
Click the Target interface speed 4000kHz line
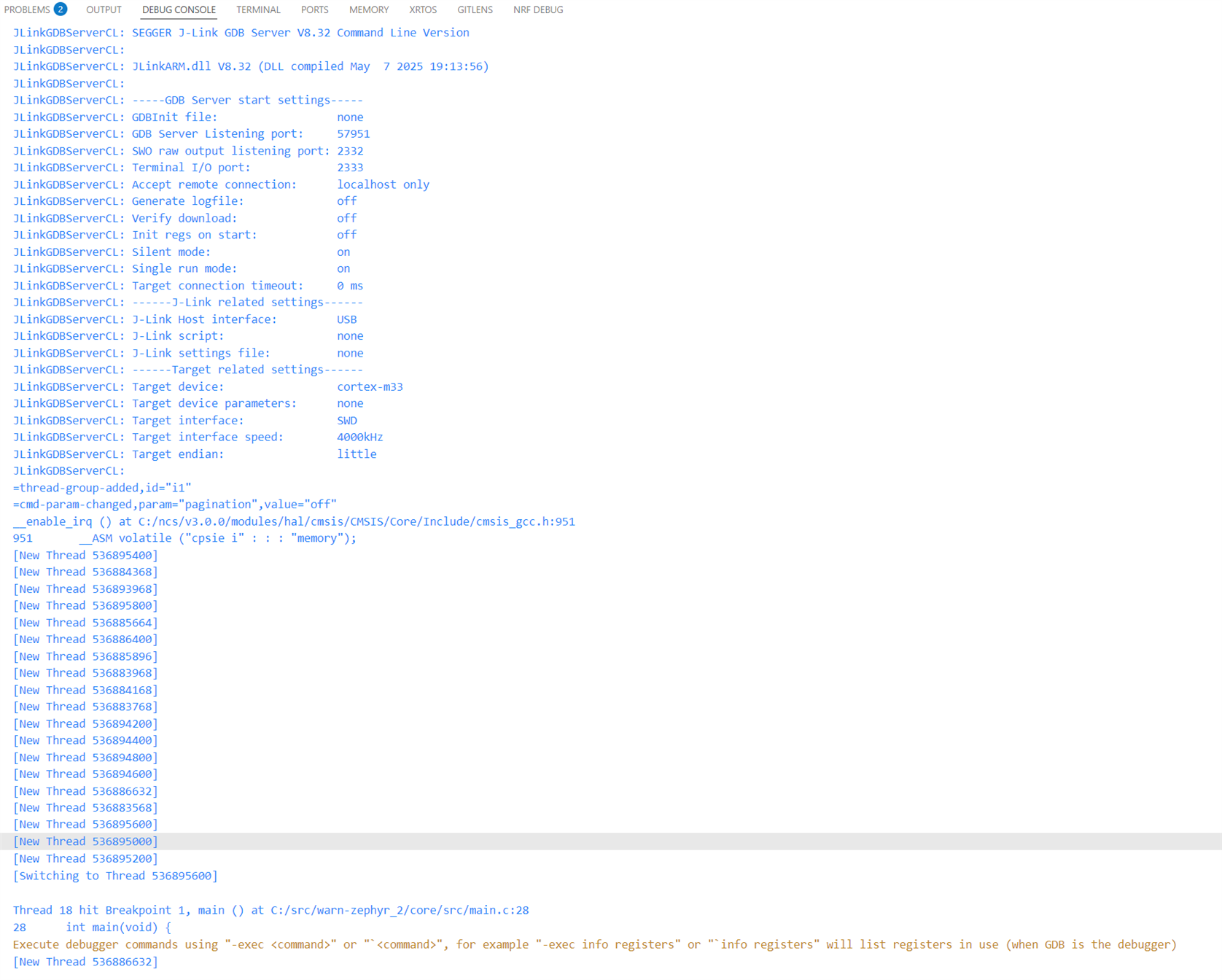tap(198, 437)
